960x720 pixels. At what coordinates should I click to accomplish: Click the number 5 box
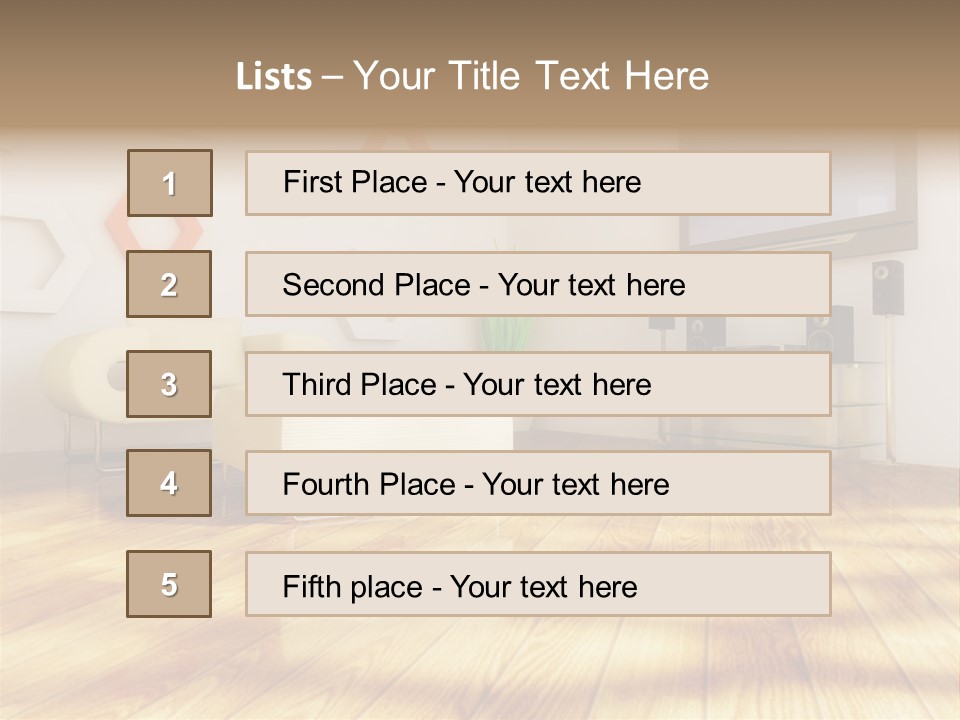click(x=169, y=584)
